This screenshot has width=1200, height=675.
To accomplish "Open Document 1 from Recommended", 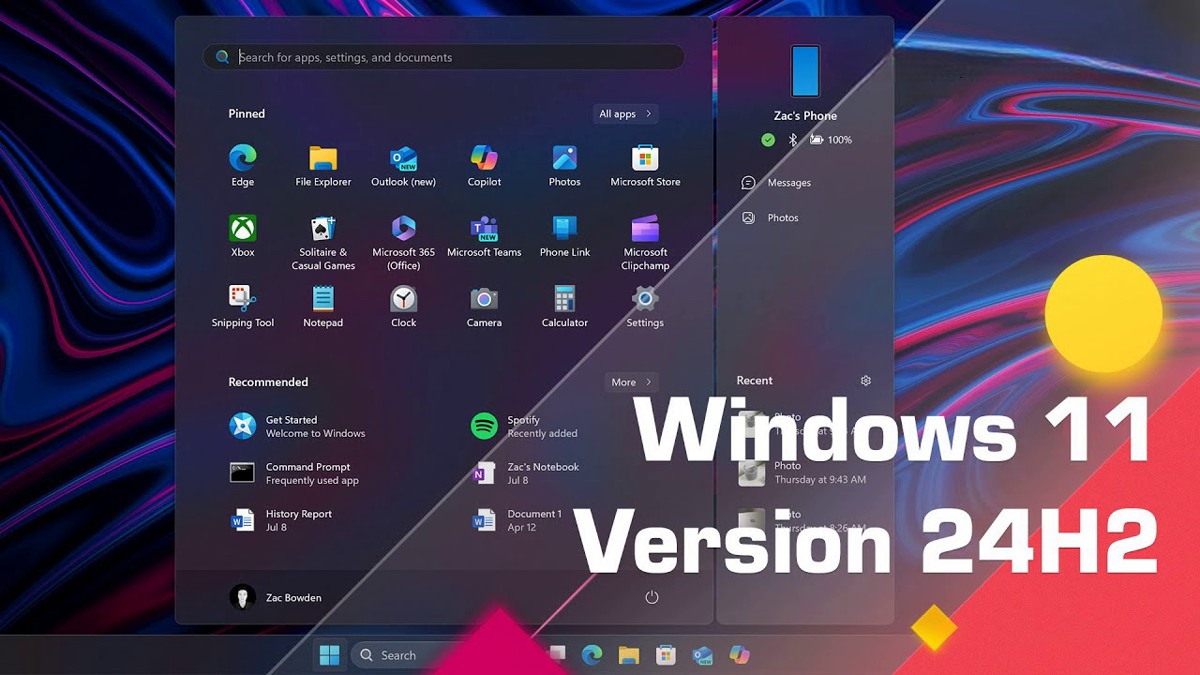I will click(x=517, y=520).
